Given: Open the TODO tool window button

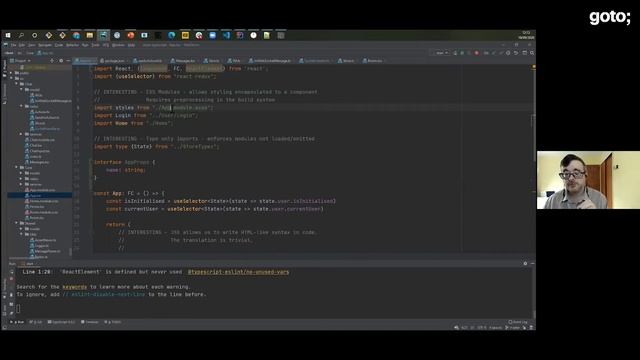Looking at the screenshot, I should [x=113, y=322].
